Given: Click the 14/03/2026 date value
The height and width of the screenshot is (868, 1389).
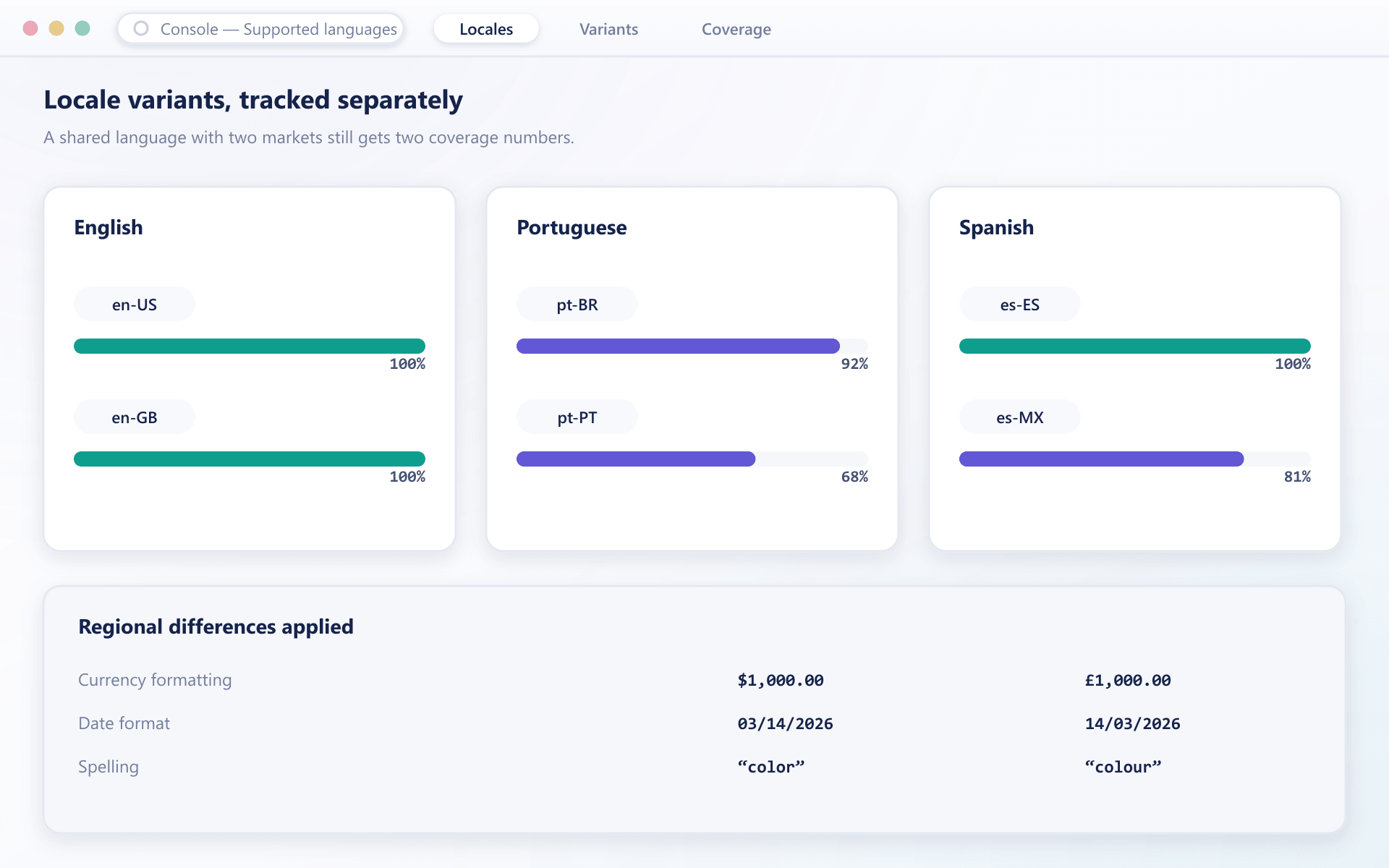Looking at the screenshot, I should [x=1132, y=724].
